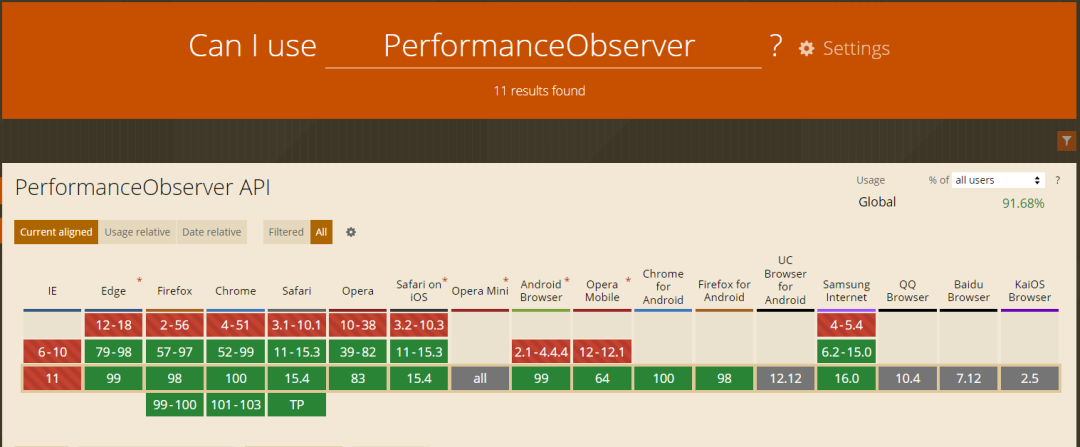Select KaiOS Browser 2.5 cell
The image size is (1080, 447).
tap(1030, 378)
